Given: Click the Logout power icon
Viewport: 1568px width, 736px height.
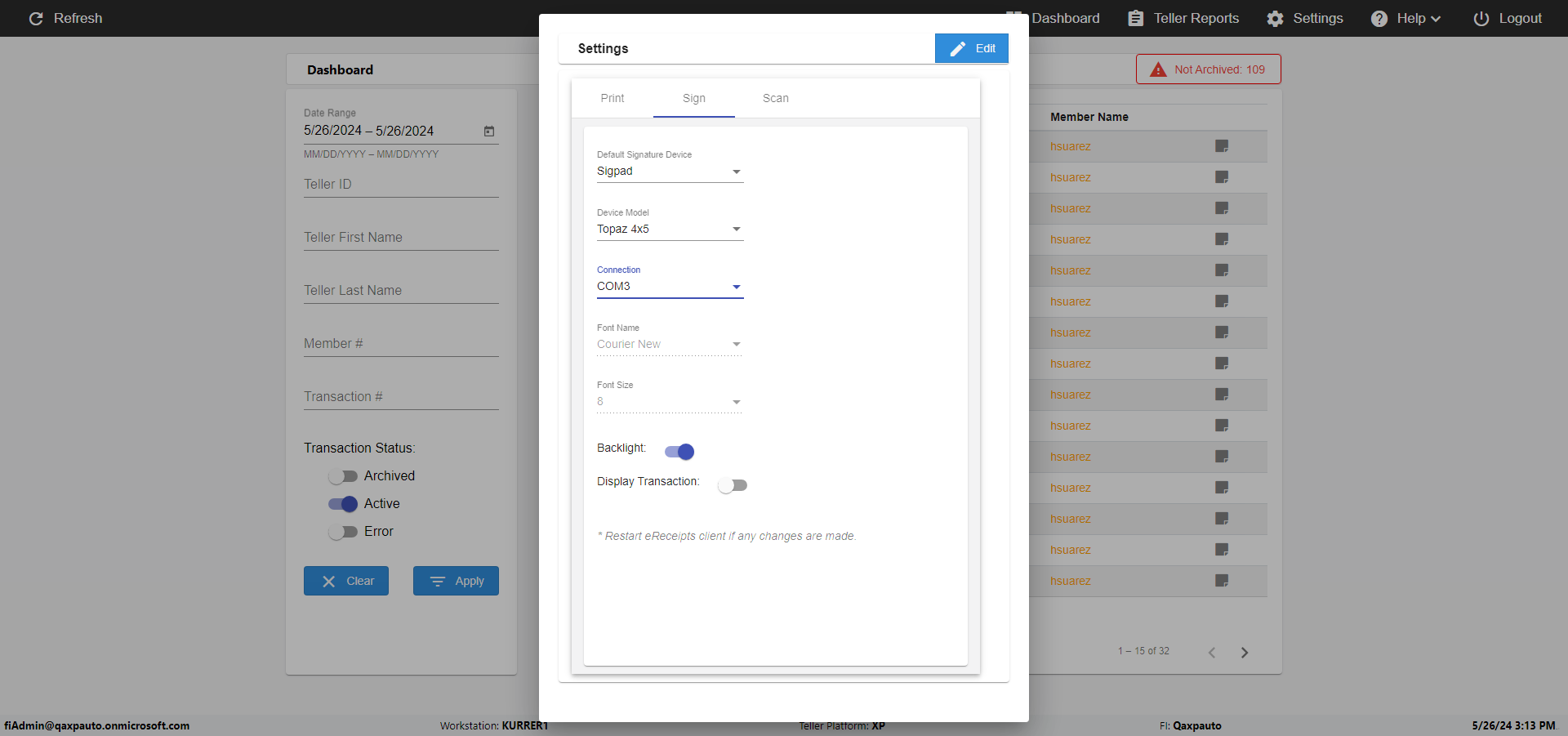Looking at the screenshot, I should point(1481,18).
